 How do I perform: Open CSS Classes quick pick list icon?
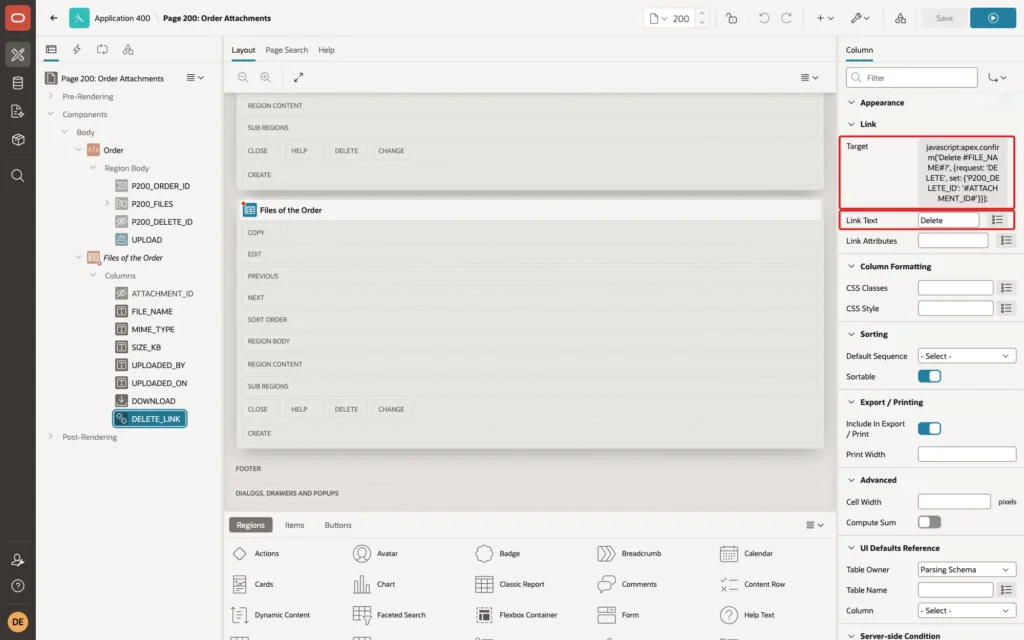[1006, 288]
